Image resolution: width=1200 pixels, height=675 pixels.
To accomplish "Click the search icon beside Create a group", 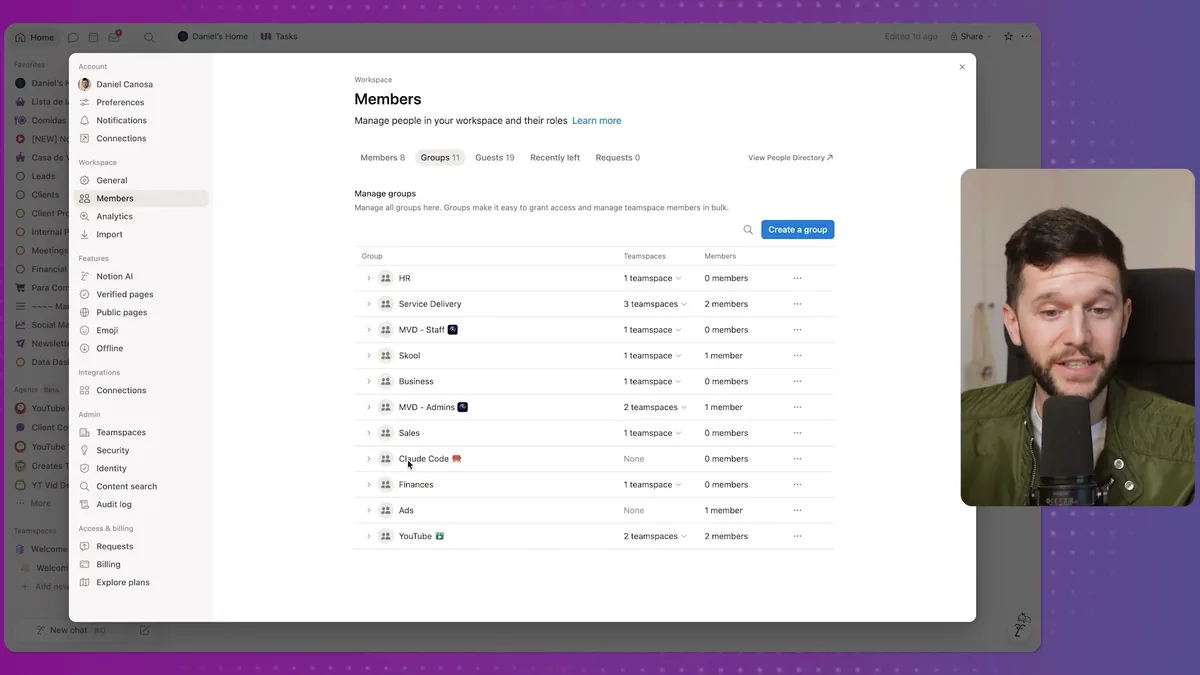I will tap(747, 229).
